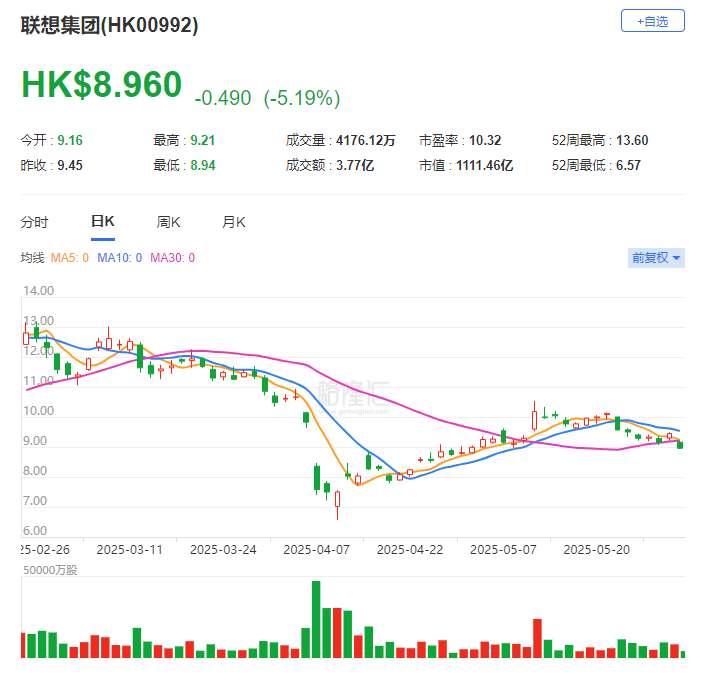Image resolution: width=716 pixels, height=679 pixels.
Task: Open the 月K monthly chart tab
Action: tap(233, 222)
